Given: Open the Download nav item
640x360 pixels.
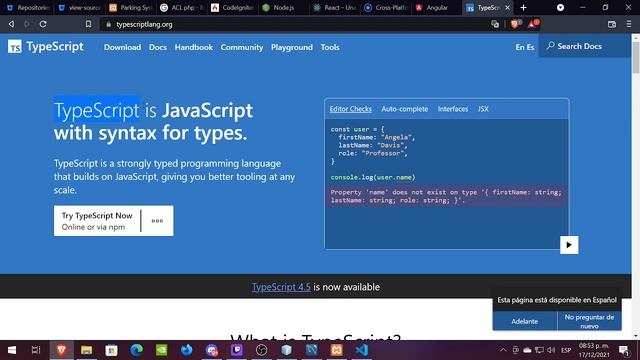Looking at the screenshot, I should coord(122,47).
